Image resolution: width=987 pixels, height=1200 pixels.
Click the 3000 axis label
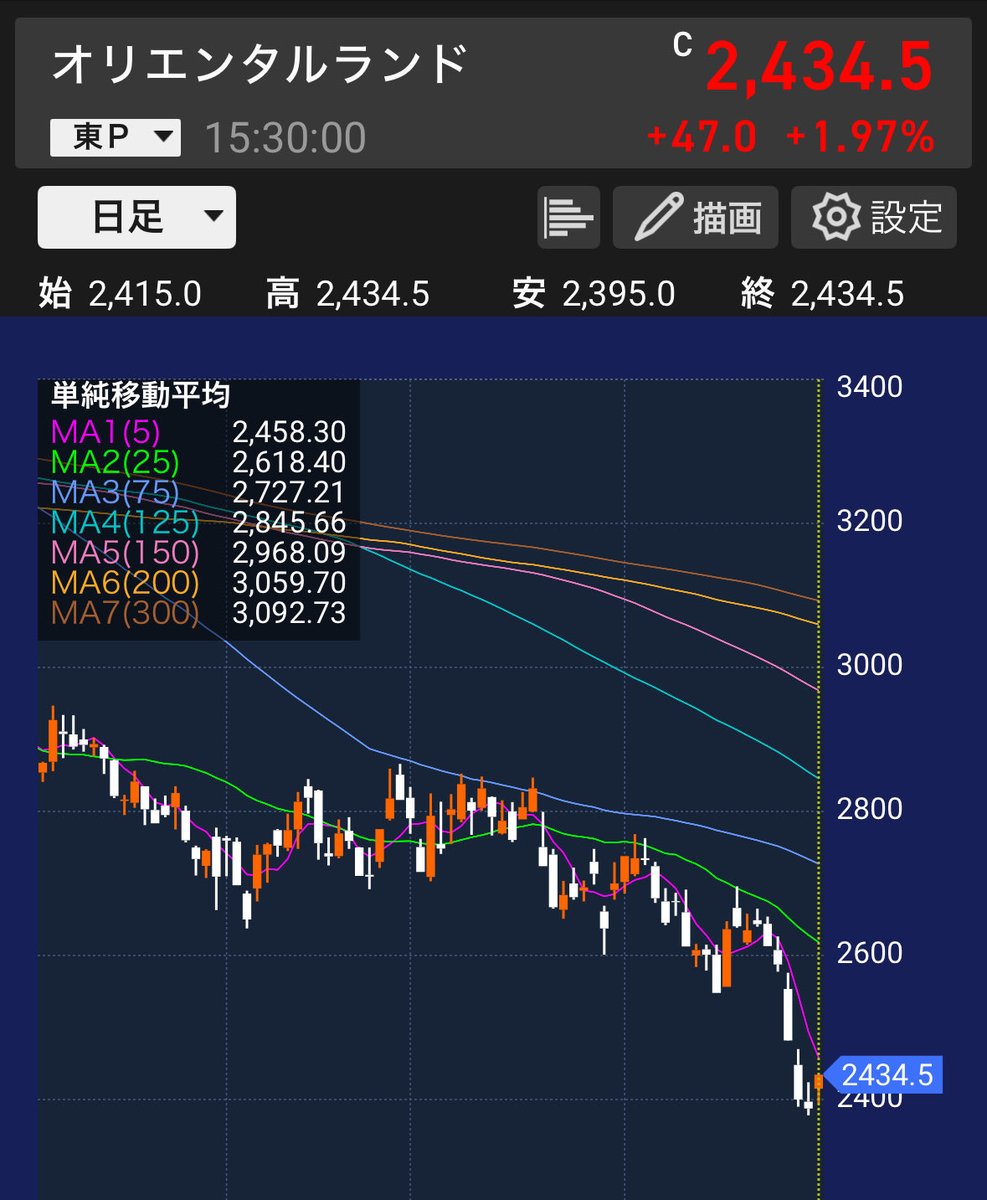tap(869, 664)
